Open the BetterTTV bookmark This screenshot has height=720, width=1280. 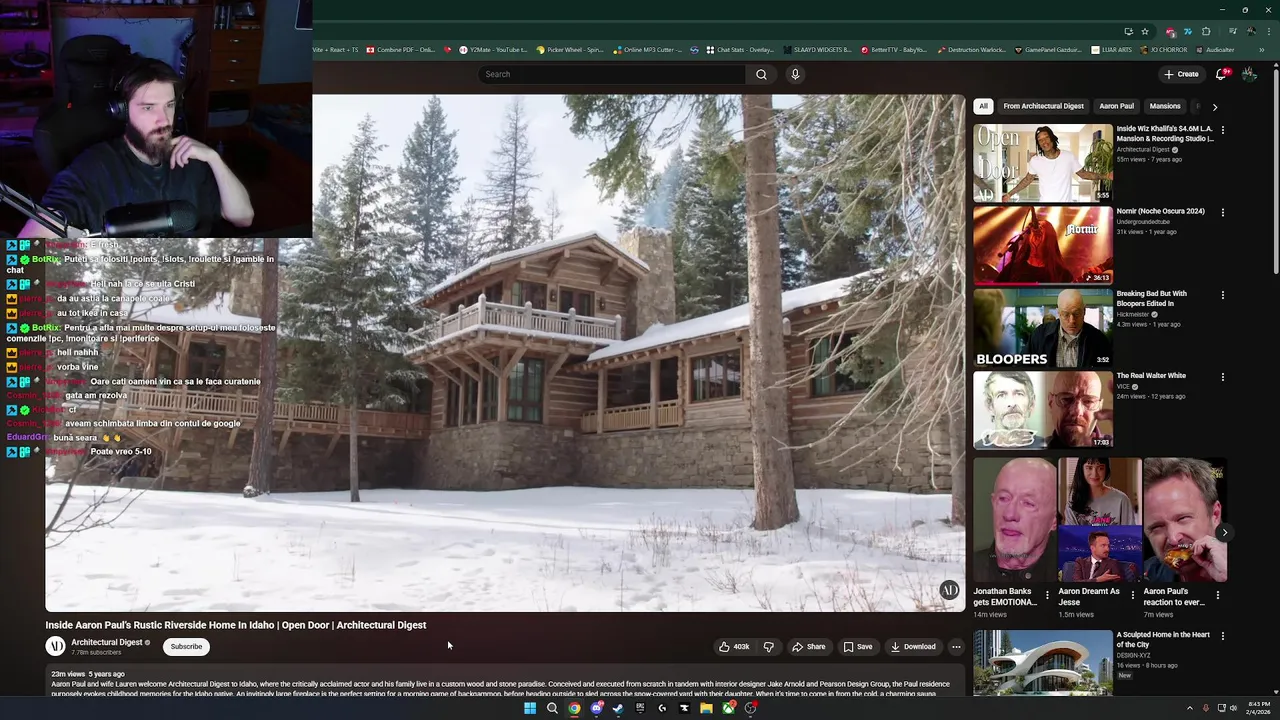[x=892, y=50]
